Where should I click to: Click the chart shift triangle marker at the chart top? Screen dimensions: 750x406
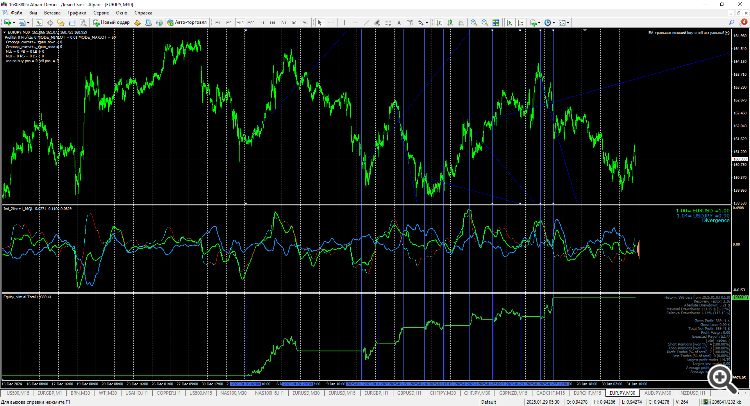(585, 30)
